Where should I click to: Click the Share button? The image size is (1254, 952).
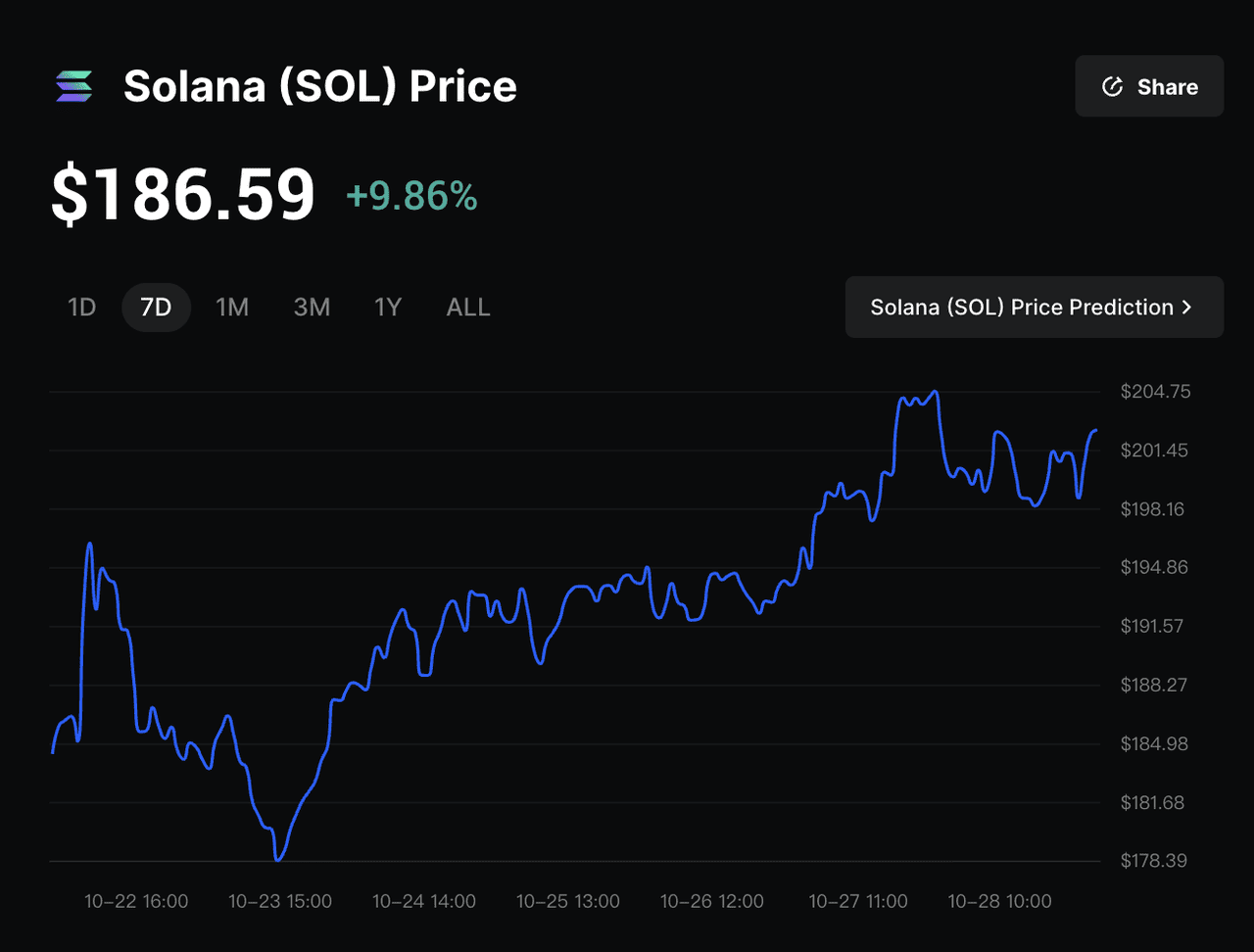coord(1149,86)
